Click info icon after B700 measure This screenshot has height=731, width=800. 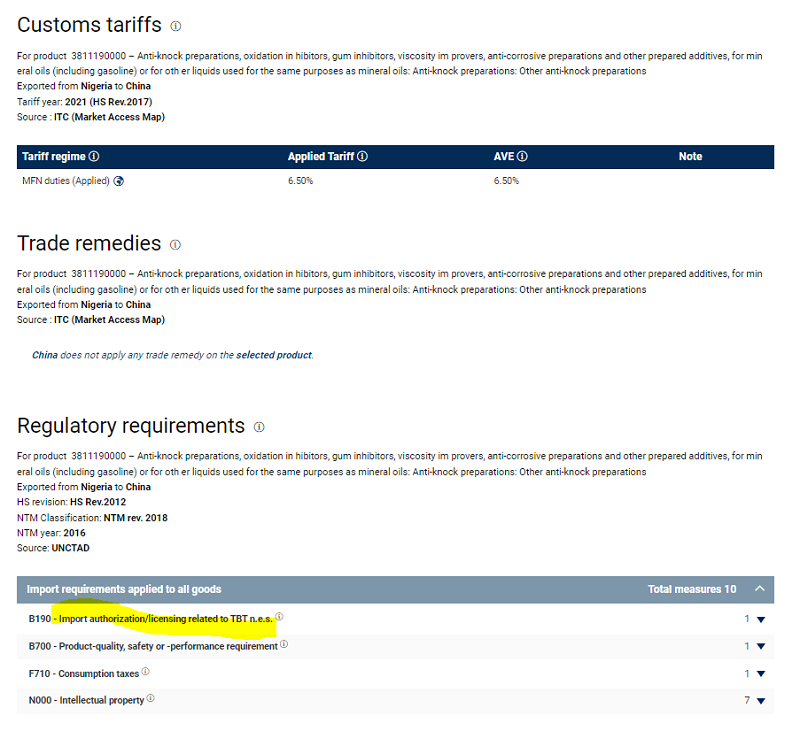(284, 645)
